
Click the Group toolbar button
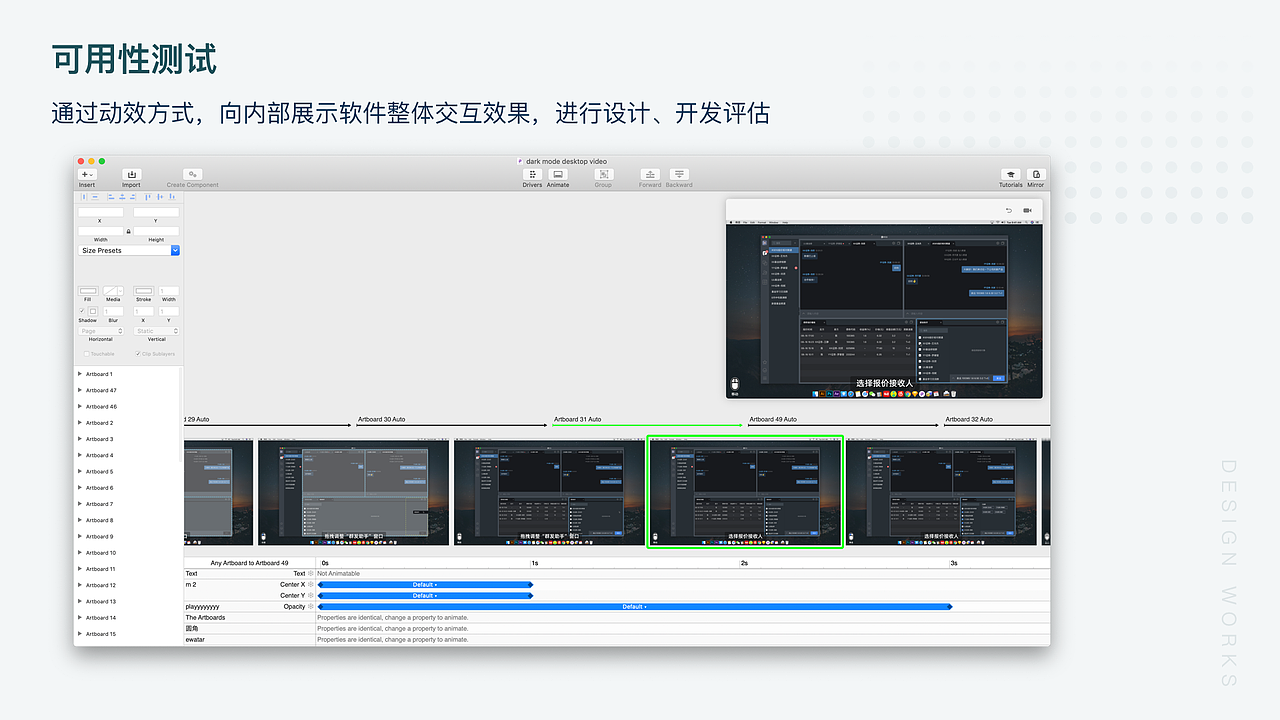tap(604, 174)
